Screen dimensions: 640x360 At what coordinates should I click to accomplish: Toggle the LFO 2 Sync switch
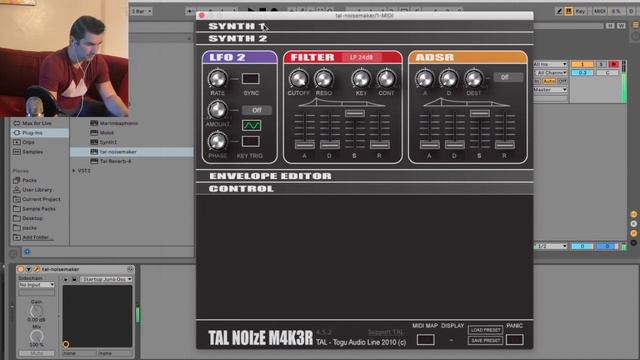[x=251, y=78]
